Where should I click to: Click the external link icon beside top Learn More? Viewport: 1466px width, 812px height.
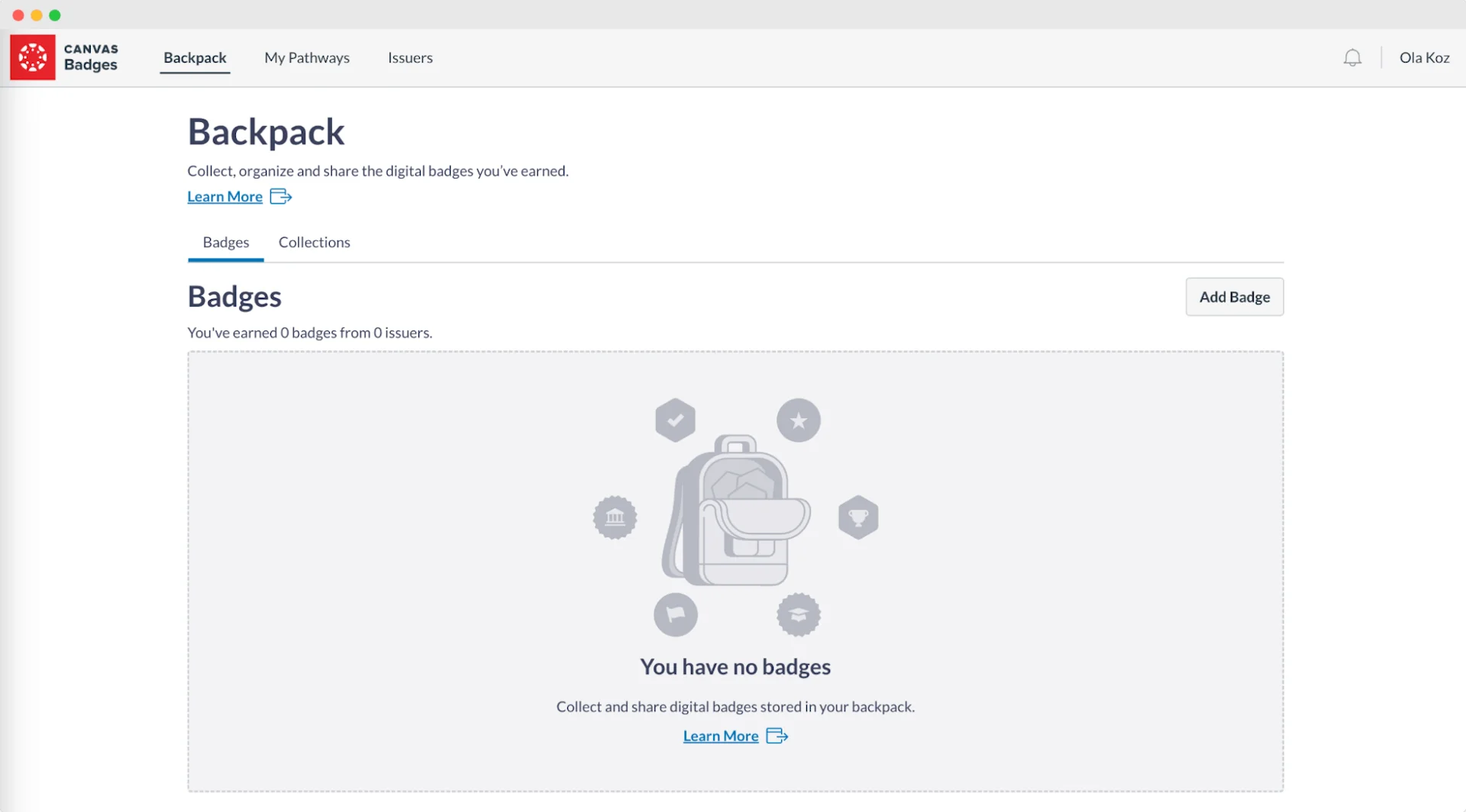click(281, 197)
